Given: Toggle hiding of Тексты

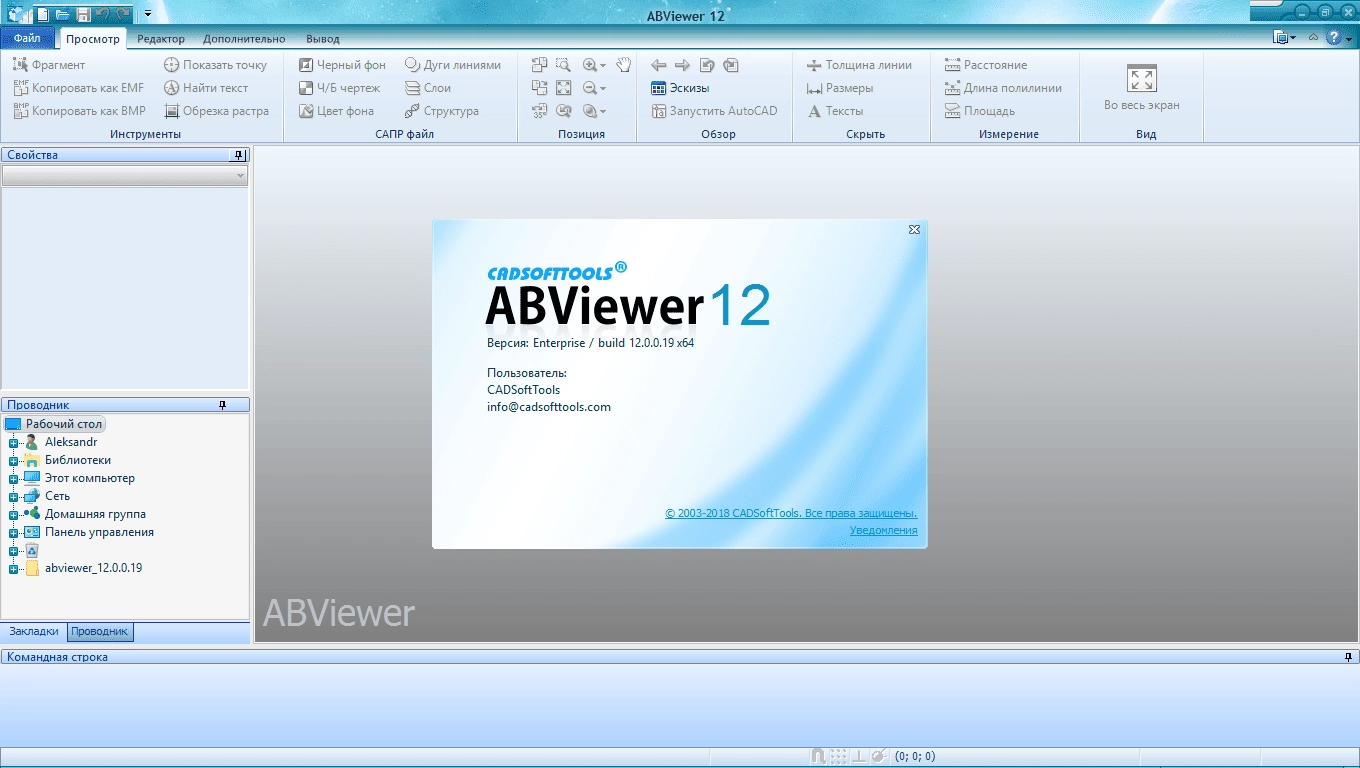Looking at the screenshot, I should click(835, 111).
